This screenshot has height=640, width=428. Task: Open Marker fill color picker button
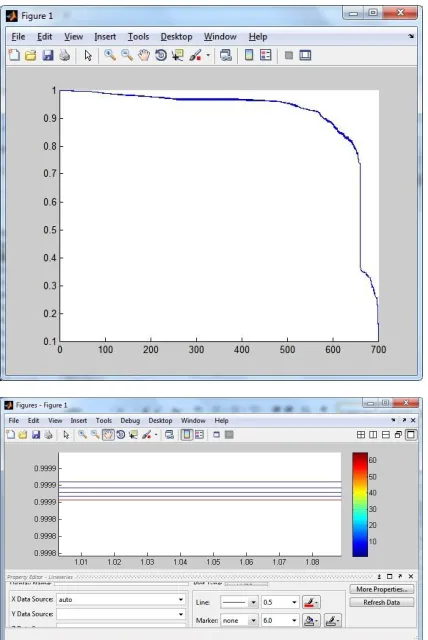[x=310, y=621]
